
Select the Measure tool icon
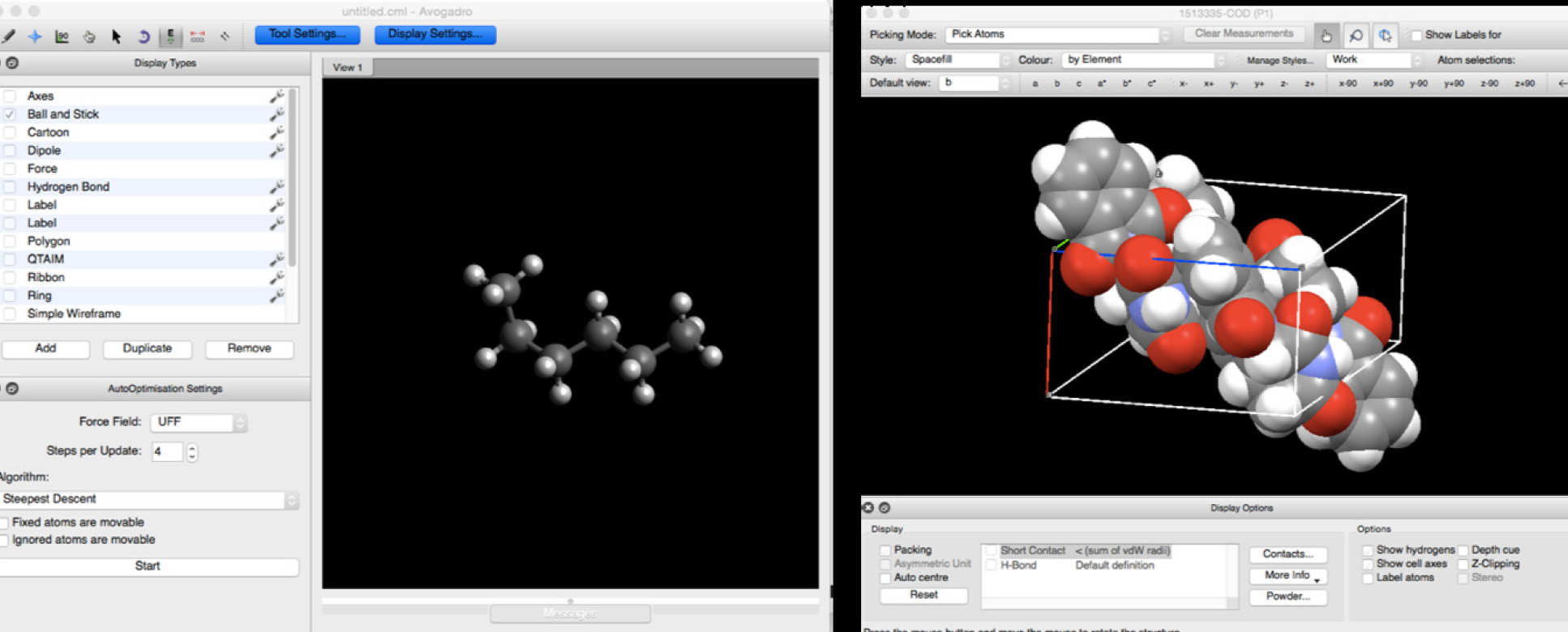197,36
